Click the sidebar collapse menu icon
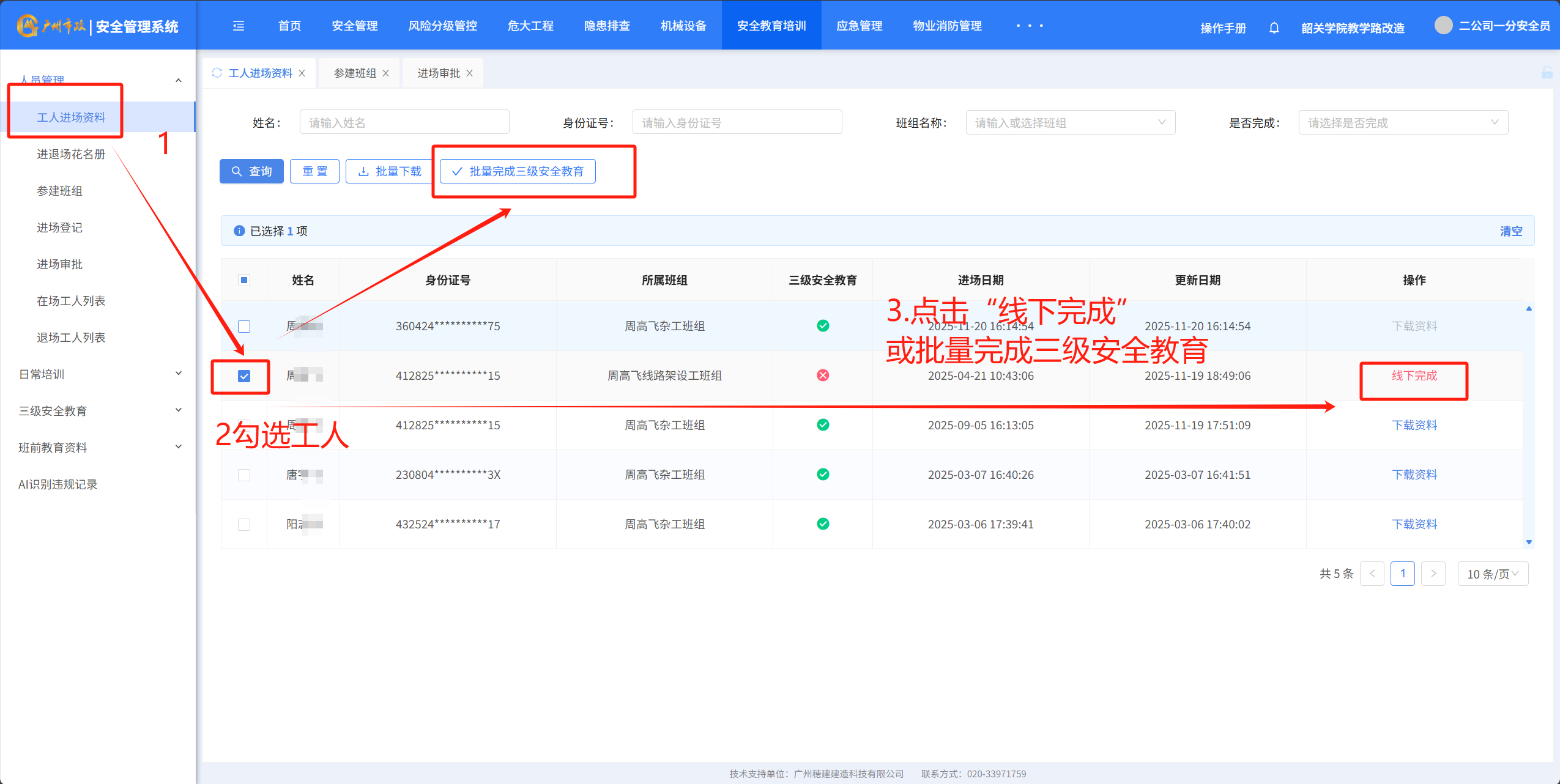The width and height of the screenshot is (1560, 784). (x=239, y=26)
